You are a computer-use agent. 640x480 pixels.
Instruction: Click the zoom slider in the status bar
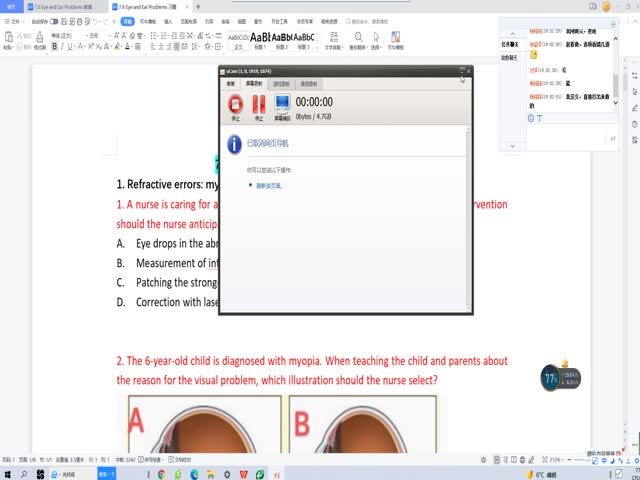(600, 459)
